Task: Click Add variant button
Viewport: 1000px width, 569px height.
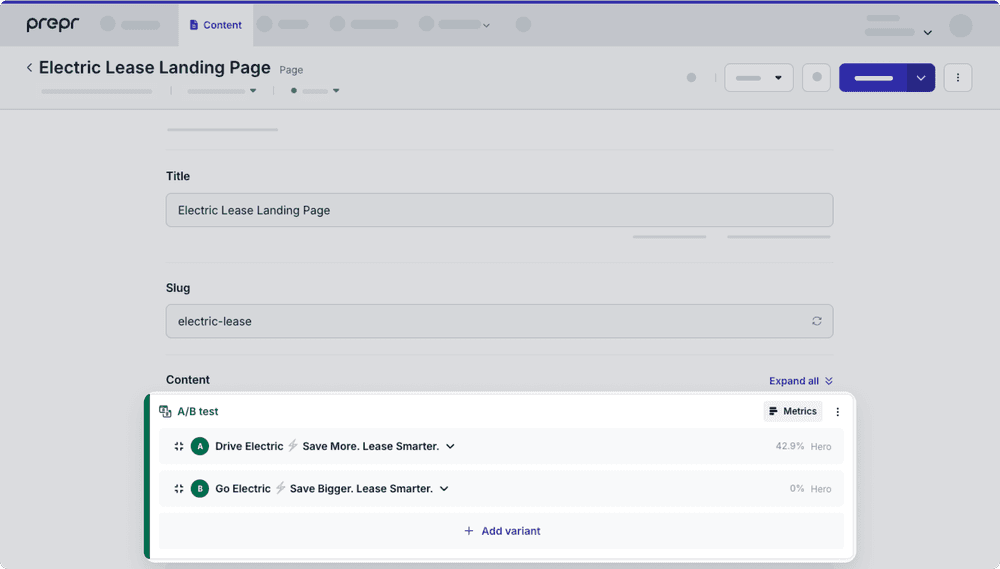Action: [501, 531]
